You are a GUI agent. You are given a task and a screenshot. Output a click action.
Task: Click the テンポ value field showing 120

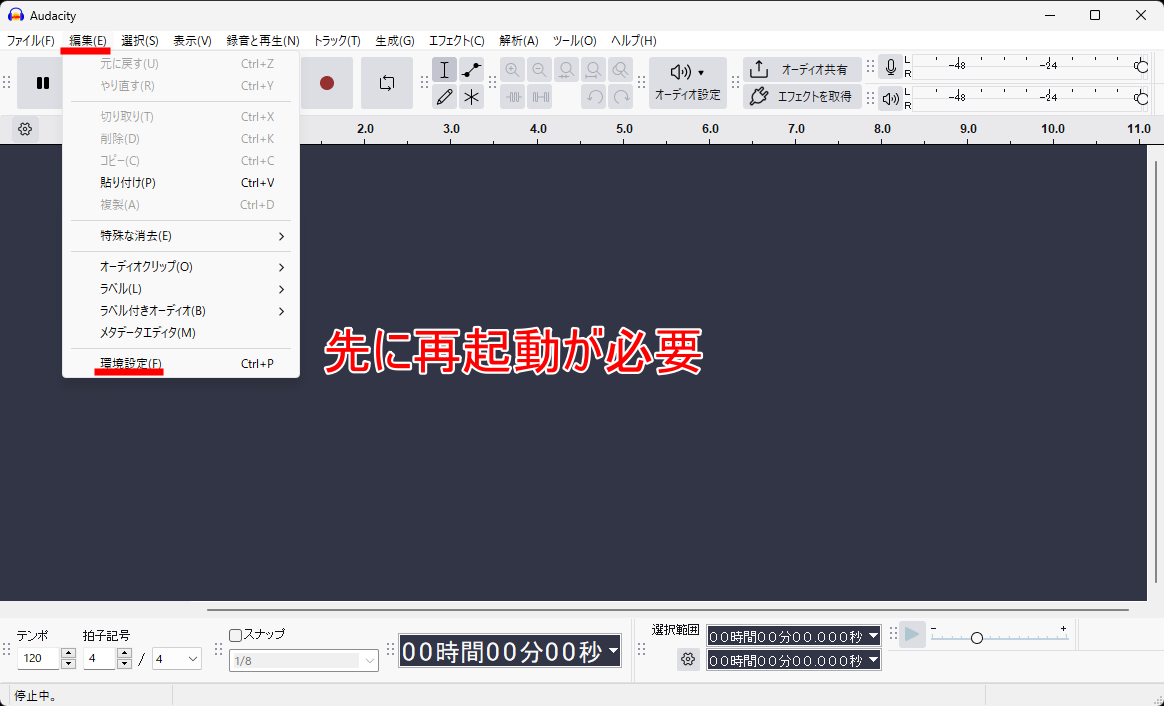click(39, 658)
